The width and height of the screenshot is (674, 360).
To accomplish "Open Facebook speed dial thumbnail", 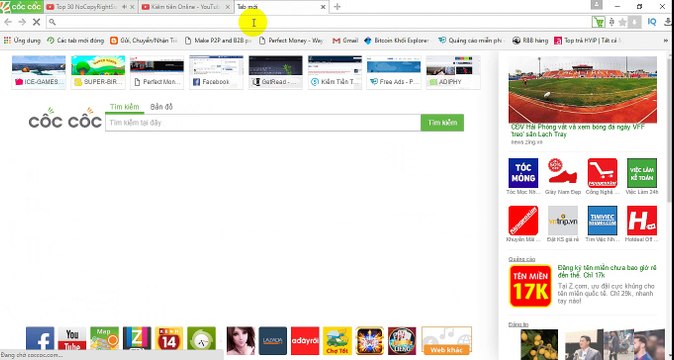I will pyautogui.click(x=216, y=72).
